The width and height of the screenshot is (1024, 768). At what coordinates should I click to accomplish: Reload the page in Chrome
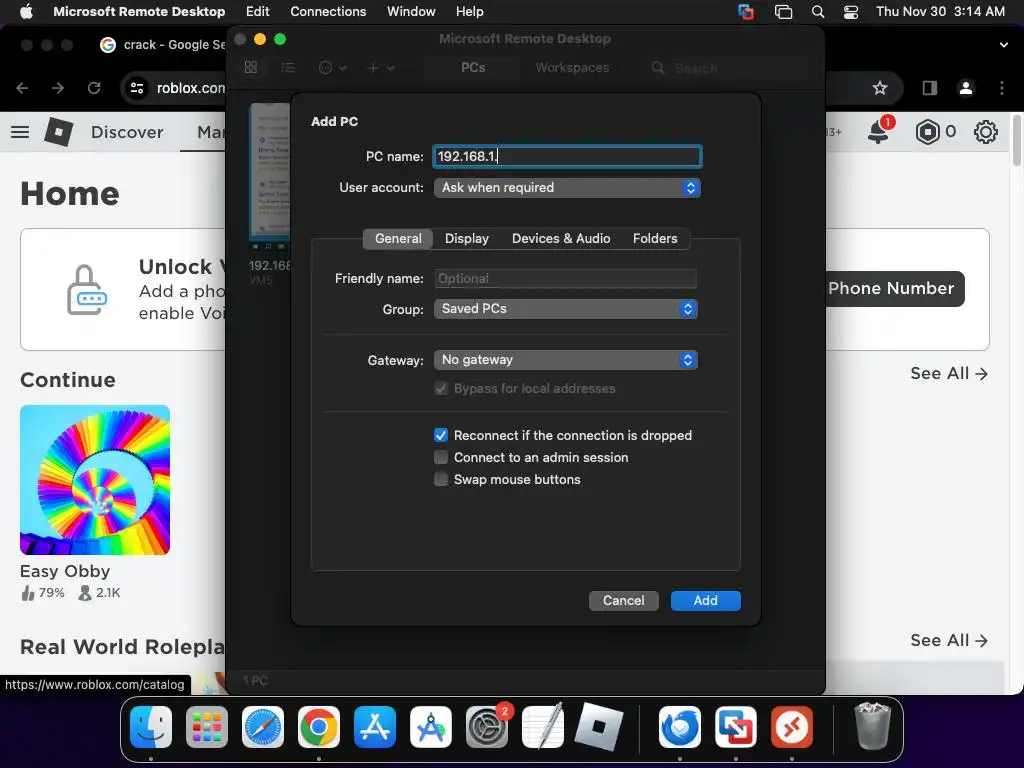coord(94,88)
